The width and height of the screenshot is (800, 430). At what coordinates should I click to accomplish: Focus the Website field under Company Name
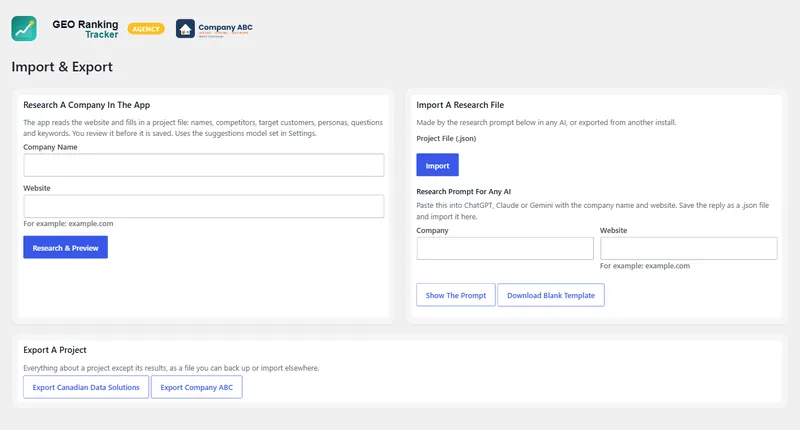click(x=204, y=206)
